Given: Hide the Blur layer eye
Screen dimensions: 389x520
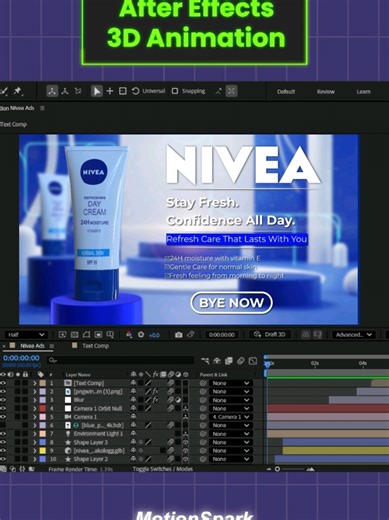Looking at the screenshot, I should pyautogui.click(x=3, y=400).
